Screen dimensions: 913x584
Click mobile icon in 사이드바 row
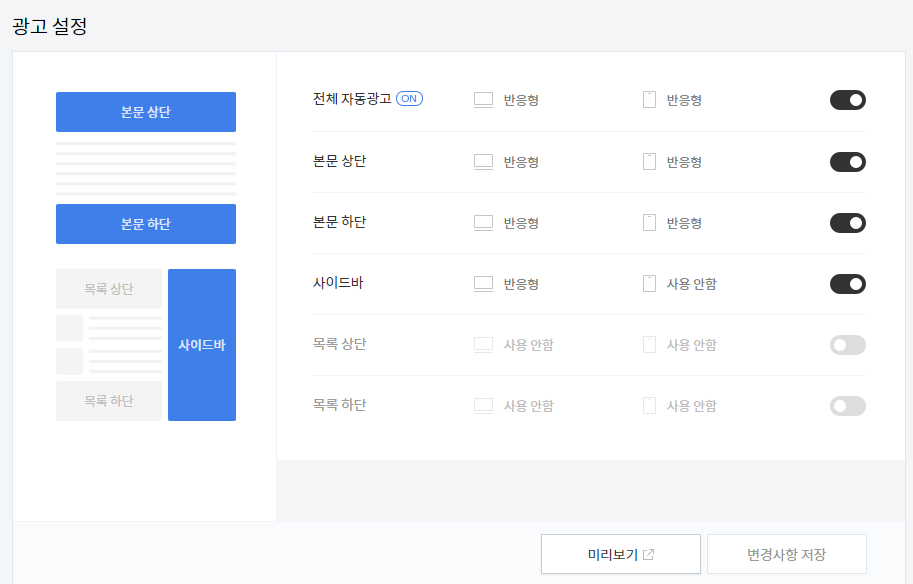(649, 284)
